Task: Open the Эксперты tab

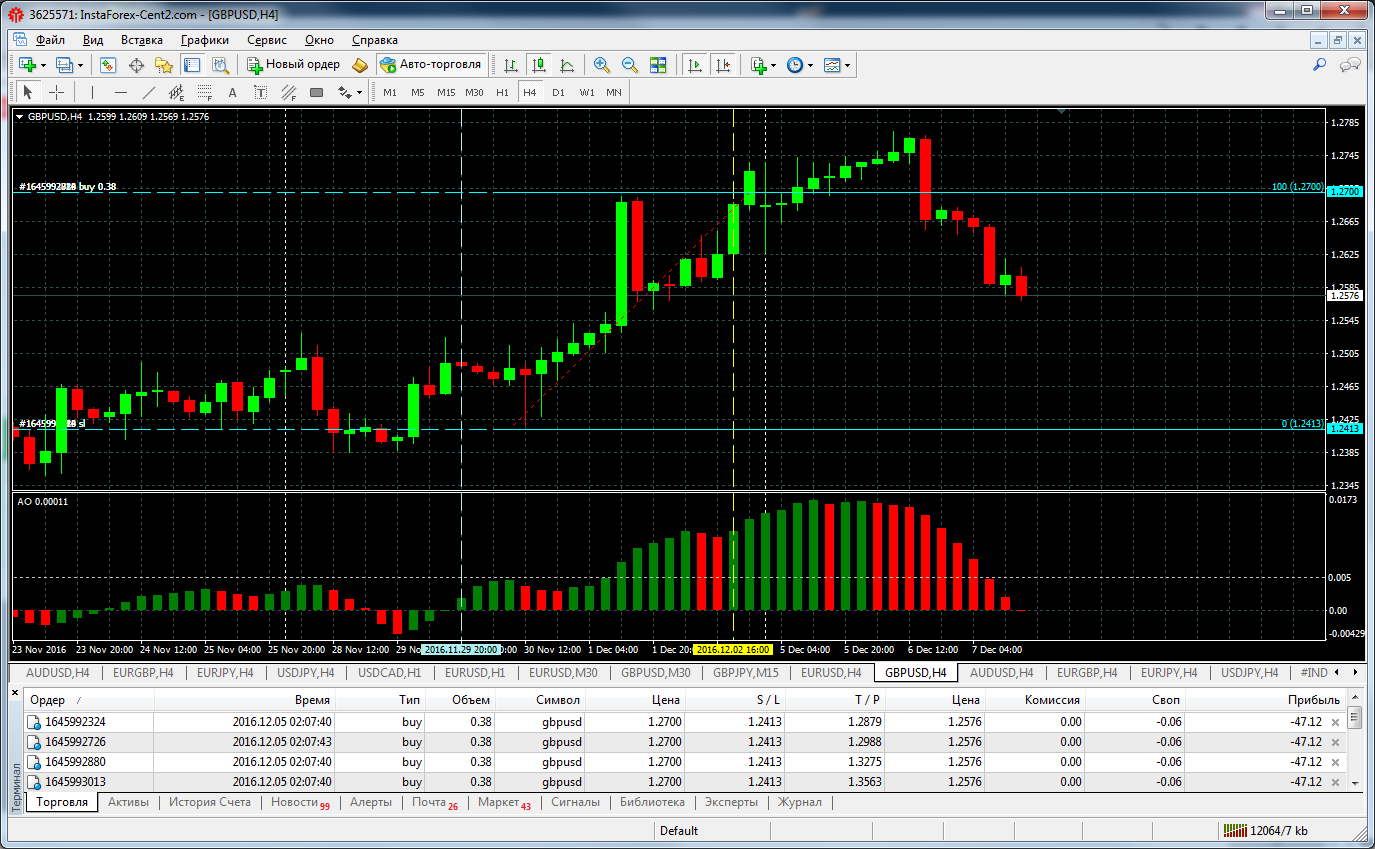Action: pyautogui.click(x=731, y=802)
